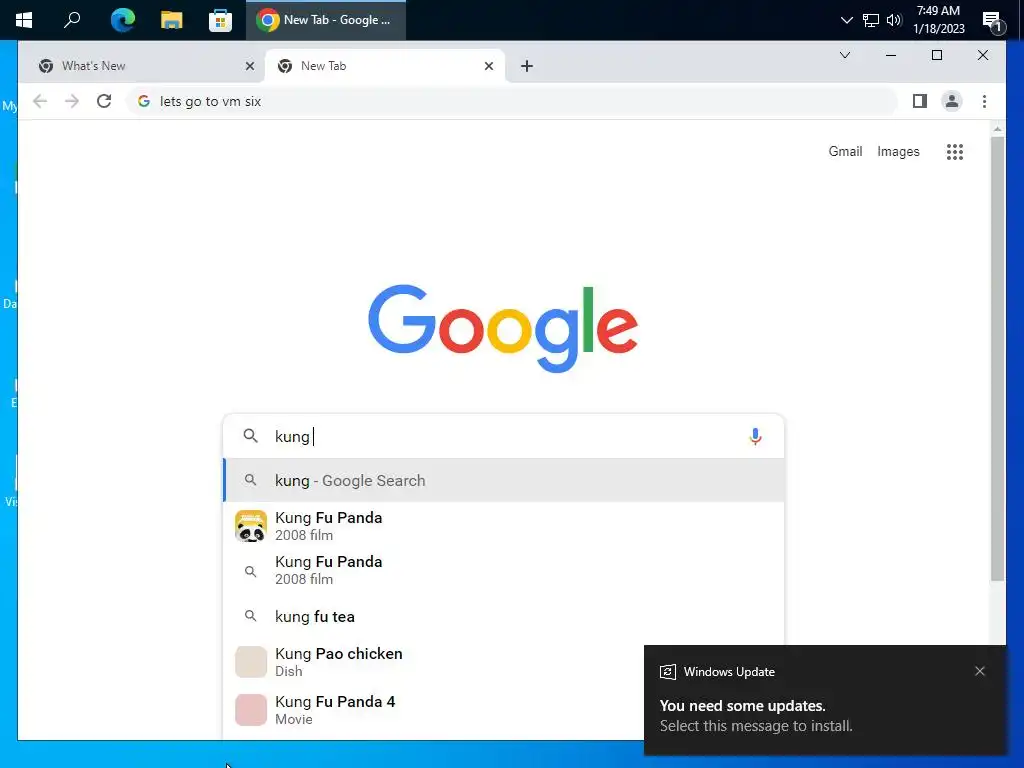Open Chrome tab search chevron
Viewport: 1024px width, 768px height.
844,55
